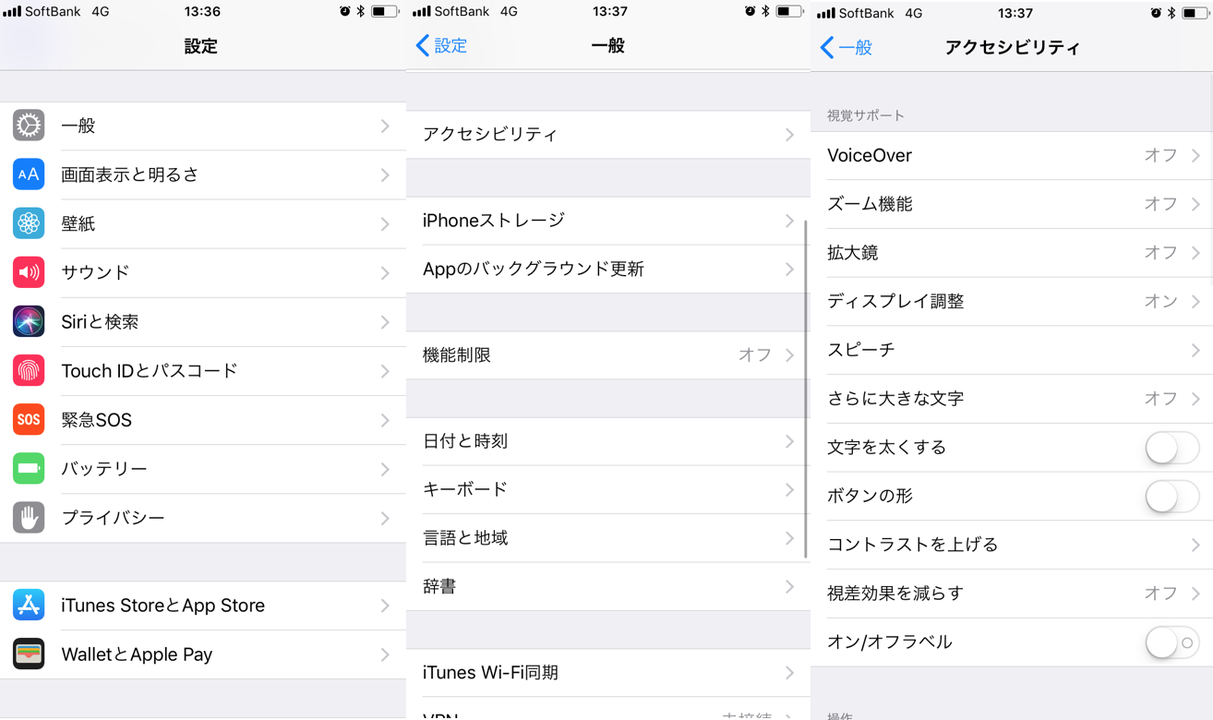The width and height of the screenshot is (1213, 720).
Task: Open キーボード settings
Action: (608, 489)
